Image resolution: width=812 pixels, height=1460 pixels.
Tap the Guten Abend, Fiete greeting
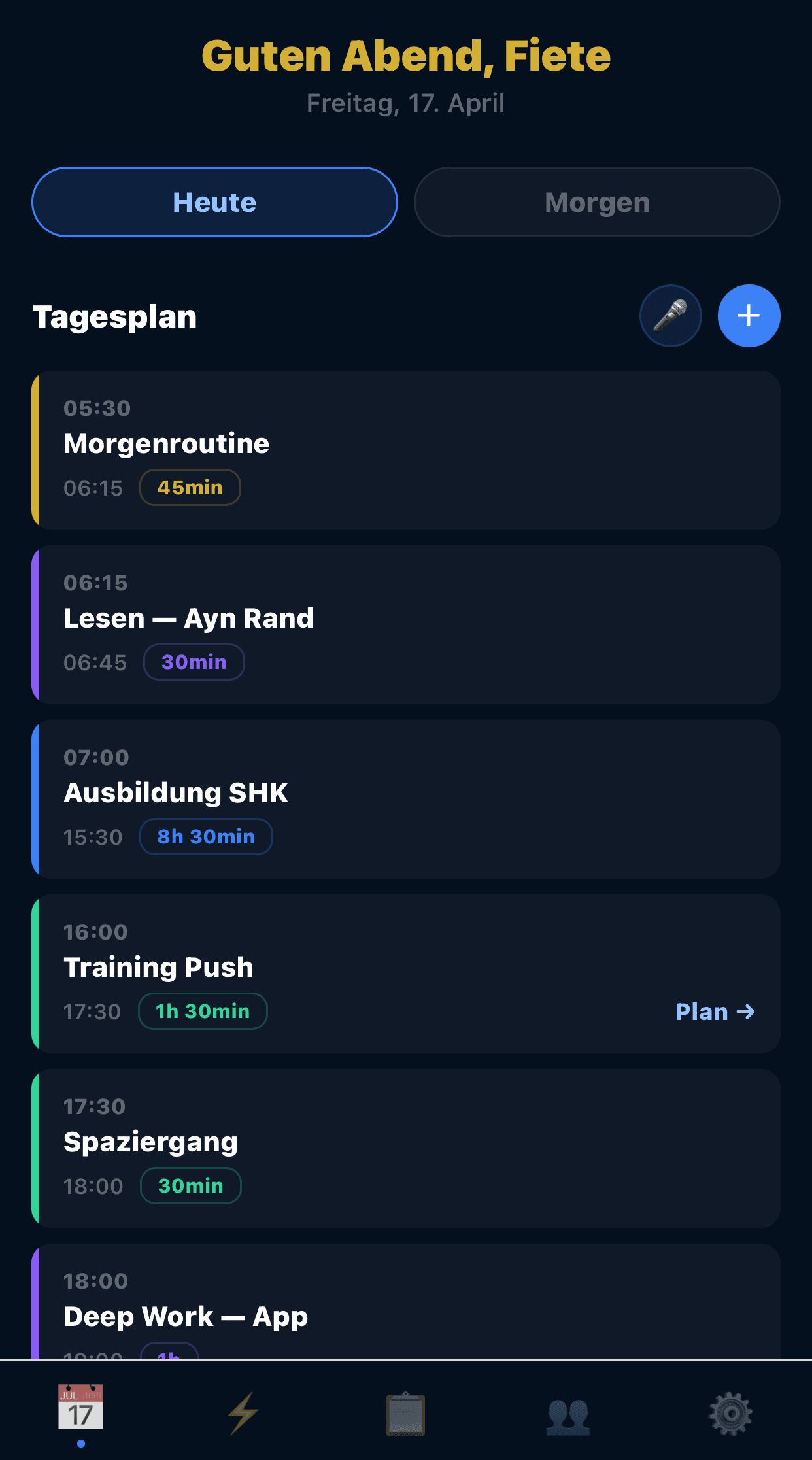point(405,56)
